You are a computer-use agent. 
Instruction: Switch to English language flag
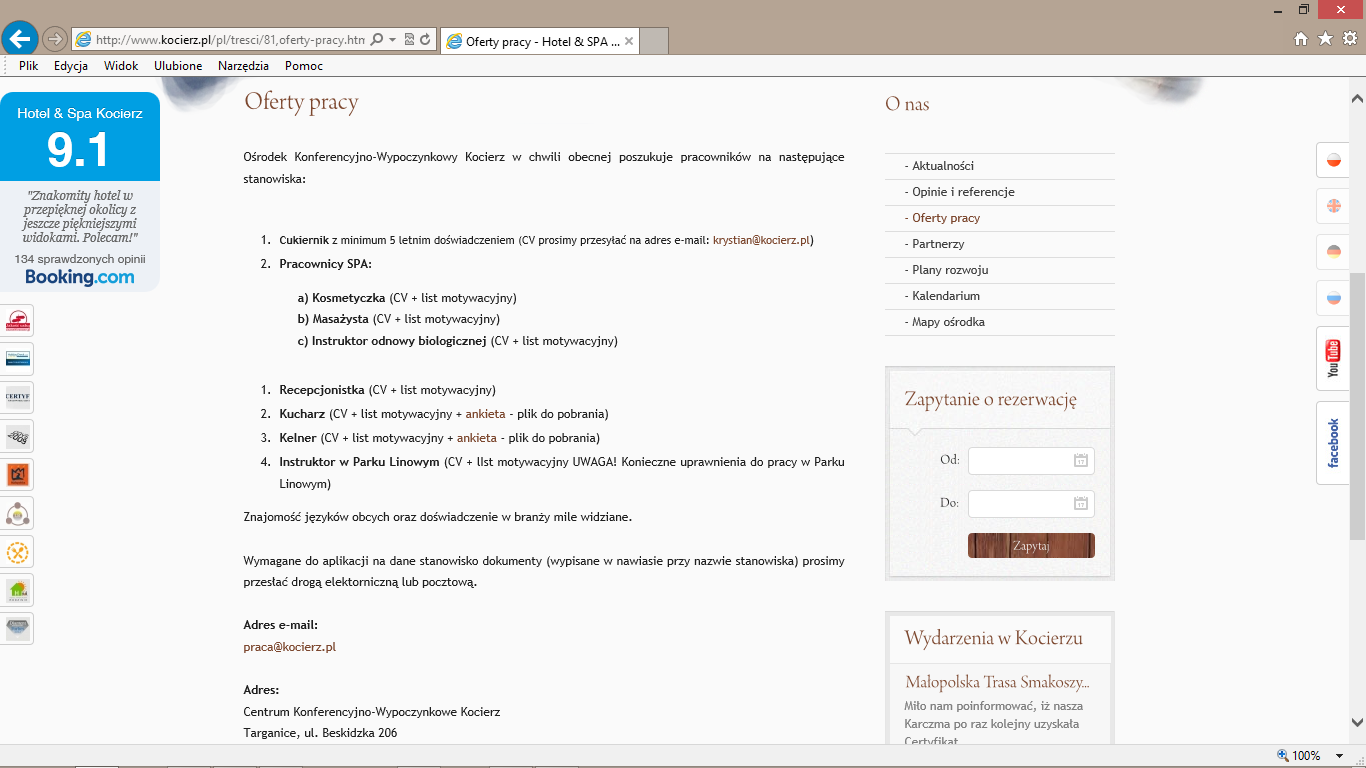pyautogui.click(x=1333, y=206)
